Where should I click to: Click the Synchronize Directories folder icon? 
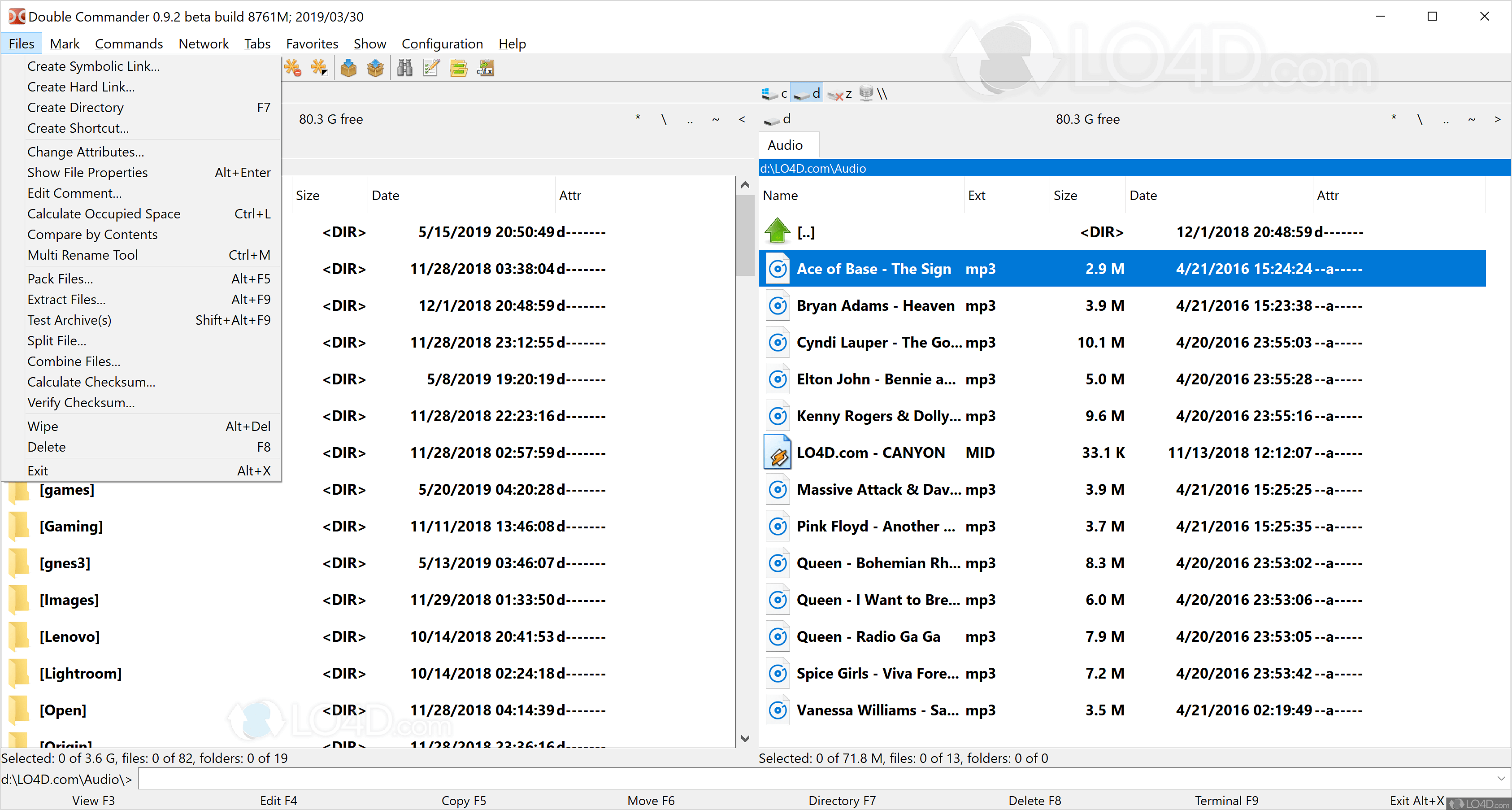click(458, 68)
